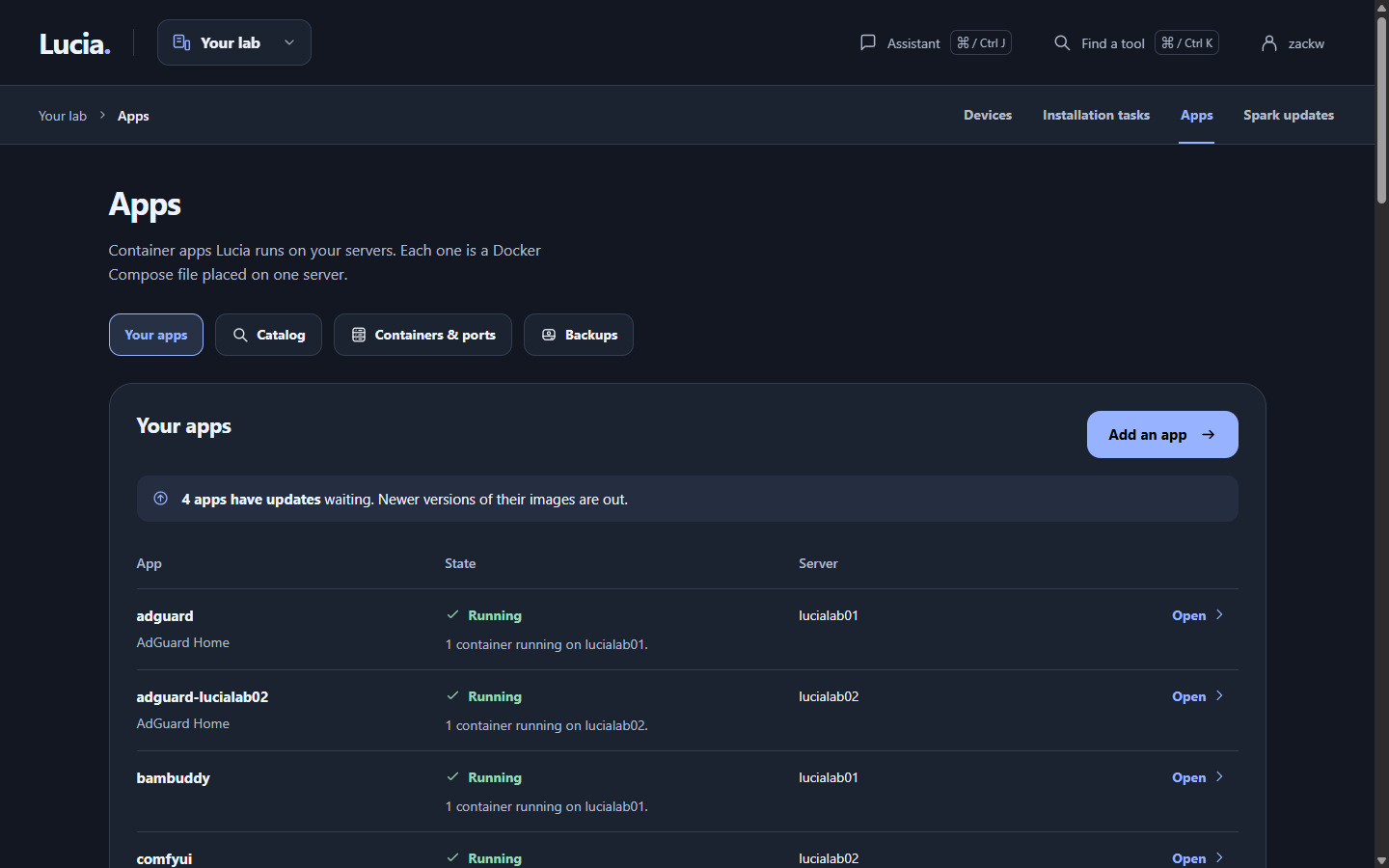Click the chevron next to comfyui Open
Viewport: 1389px width, 868px height.
(1219, 858)
